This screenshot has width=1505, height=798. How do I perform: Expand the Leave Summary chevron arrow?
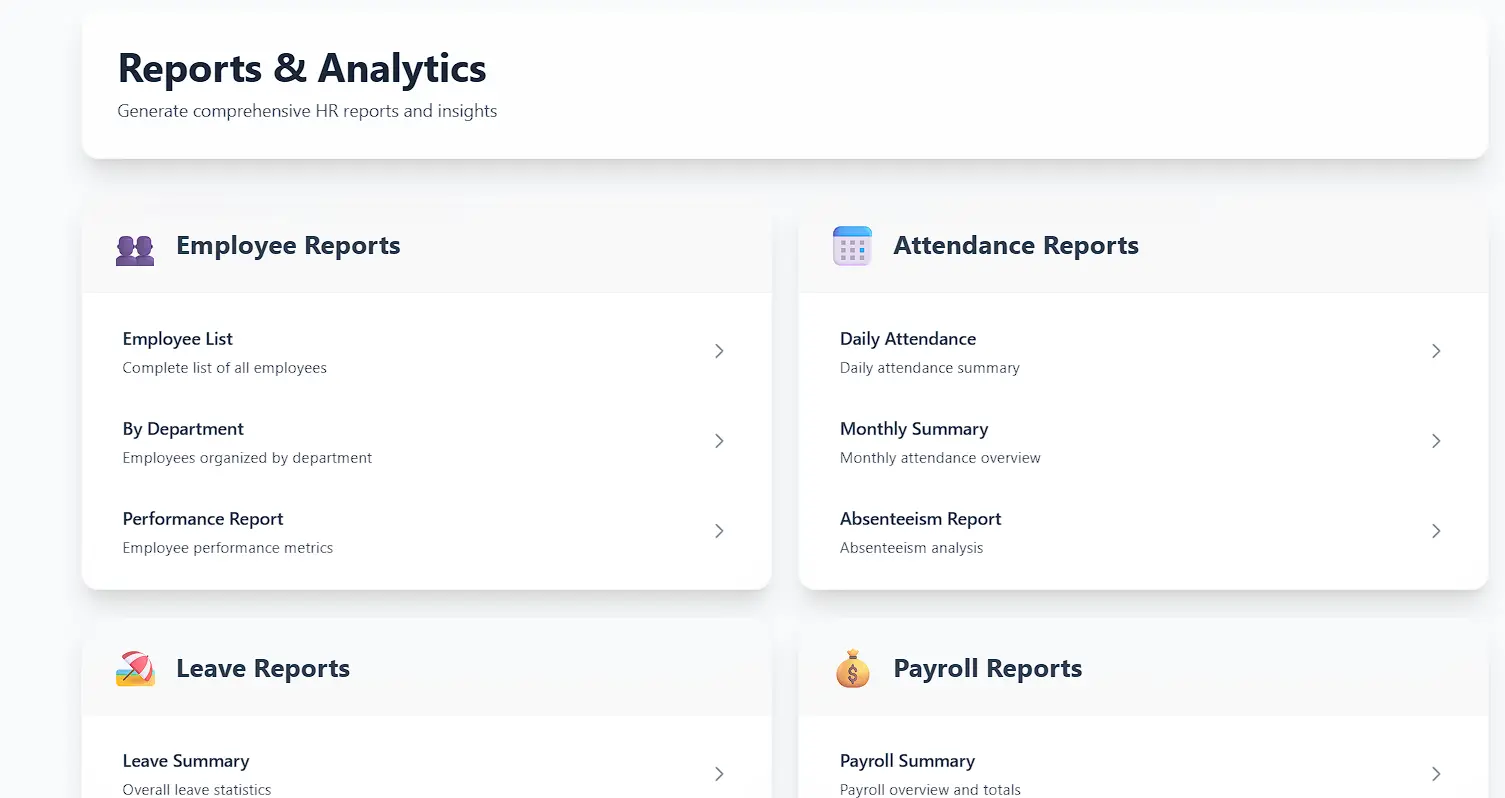click(x=719, y=774)
